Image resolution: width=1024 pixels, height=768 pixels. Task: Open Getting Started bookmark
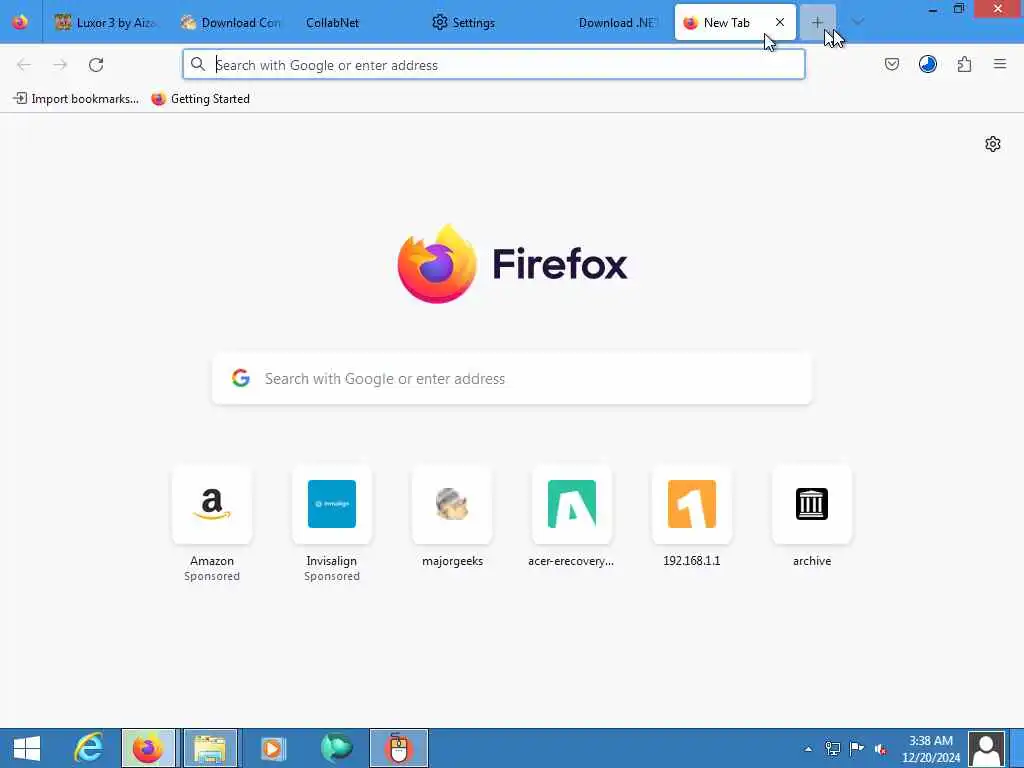[x=200, y=99]
